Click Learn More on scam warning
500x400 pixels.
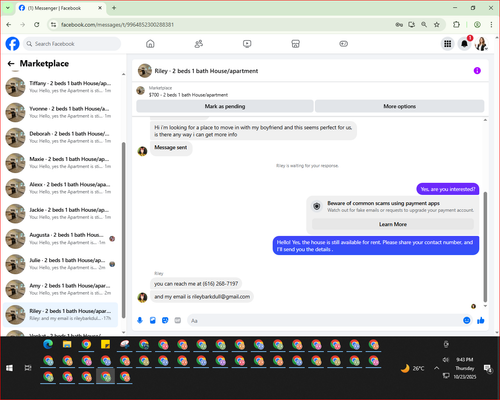tap(393, 224)
